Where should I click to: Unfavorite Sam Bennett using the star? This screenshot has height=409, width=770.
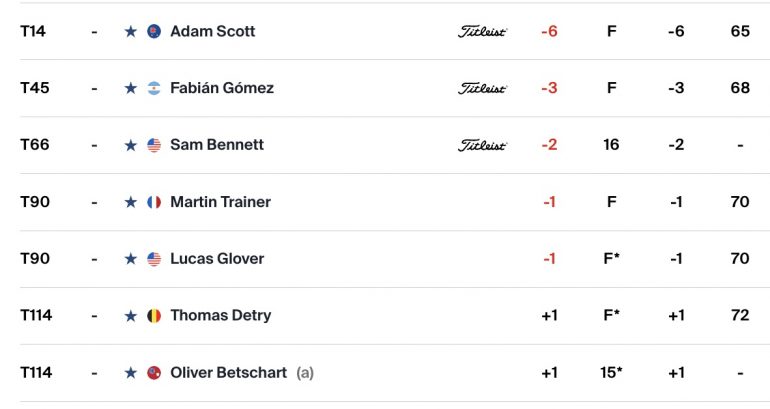point(131,145)
